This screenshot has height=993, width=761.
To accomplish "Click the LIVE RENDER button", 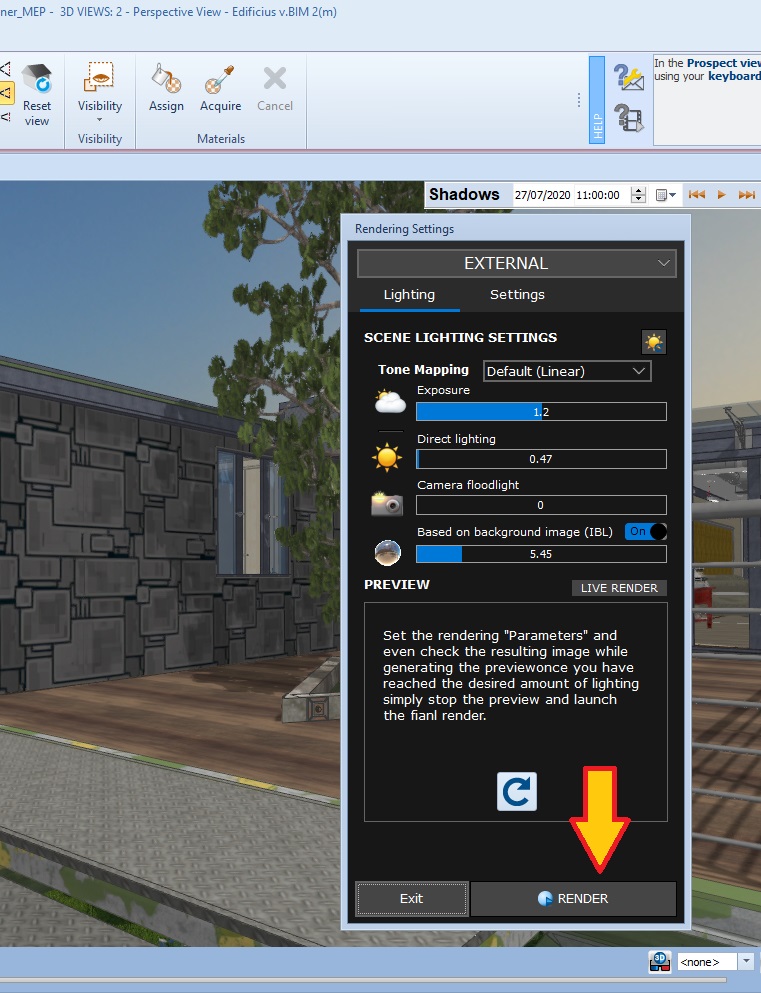I will click(619, 588).
